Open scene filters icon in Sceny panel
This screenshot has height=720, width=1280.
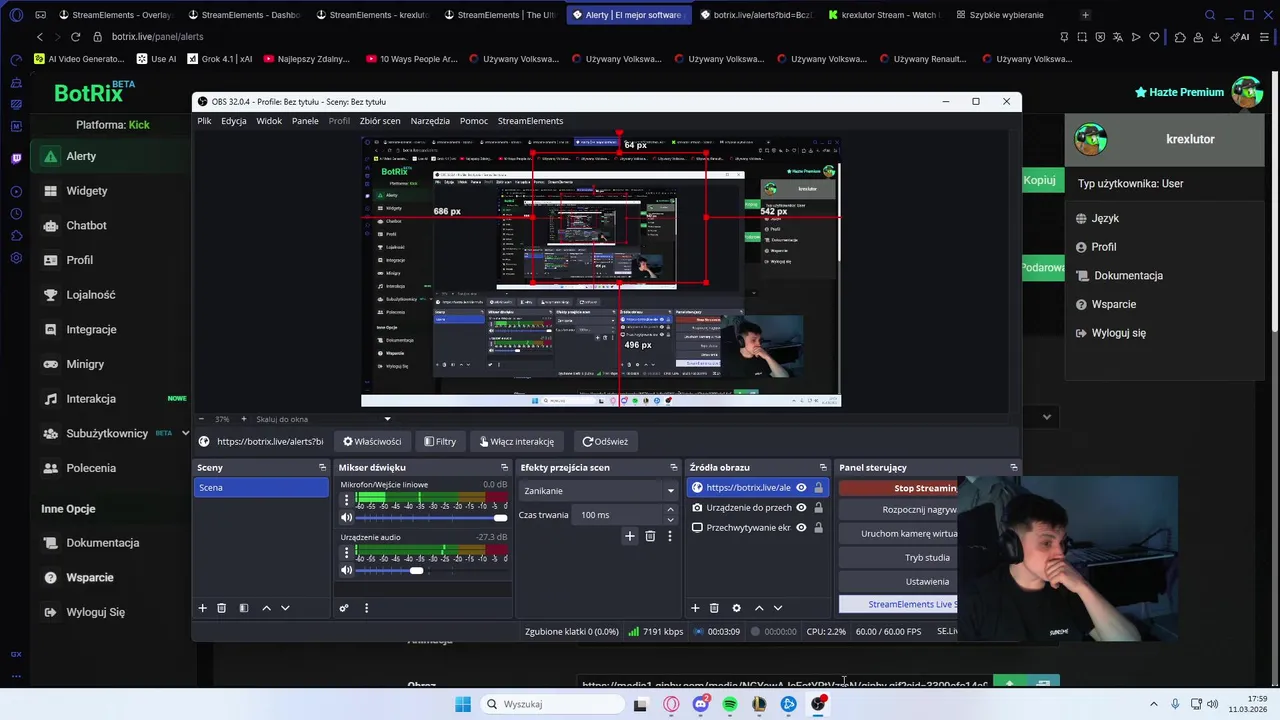pyautogui.click(x=243, y=608)
